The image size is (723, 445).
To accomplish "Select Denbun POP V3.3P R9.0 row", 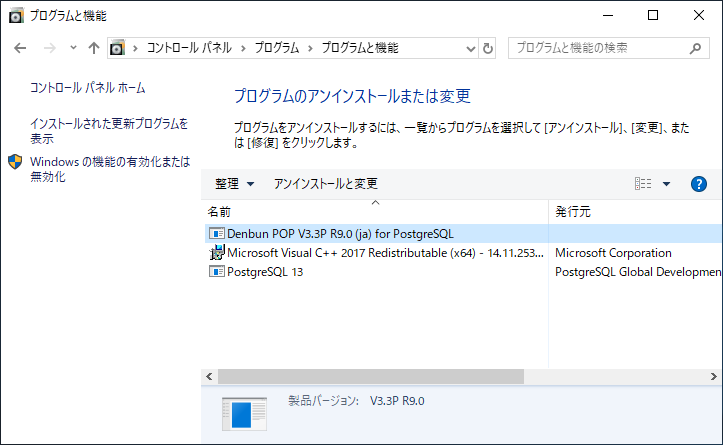I will [463, 234].
